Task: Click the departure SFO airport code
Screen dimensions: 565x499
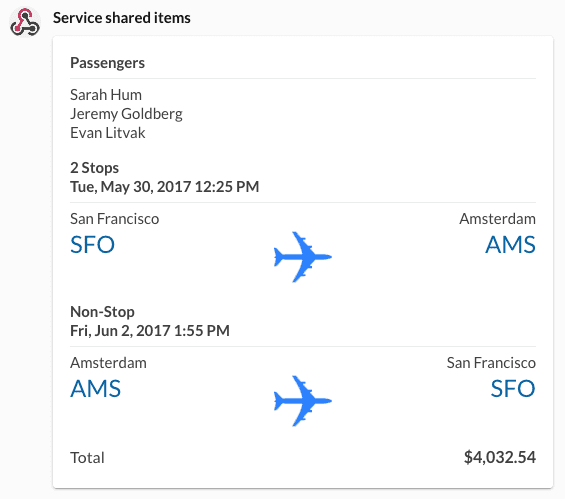Action: (x=93, y=245)
